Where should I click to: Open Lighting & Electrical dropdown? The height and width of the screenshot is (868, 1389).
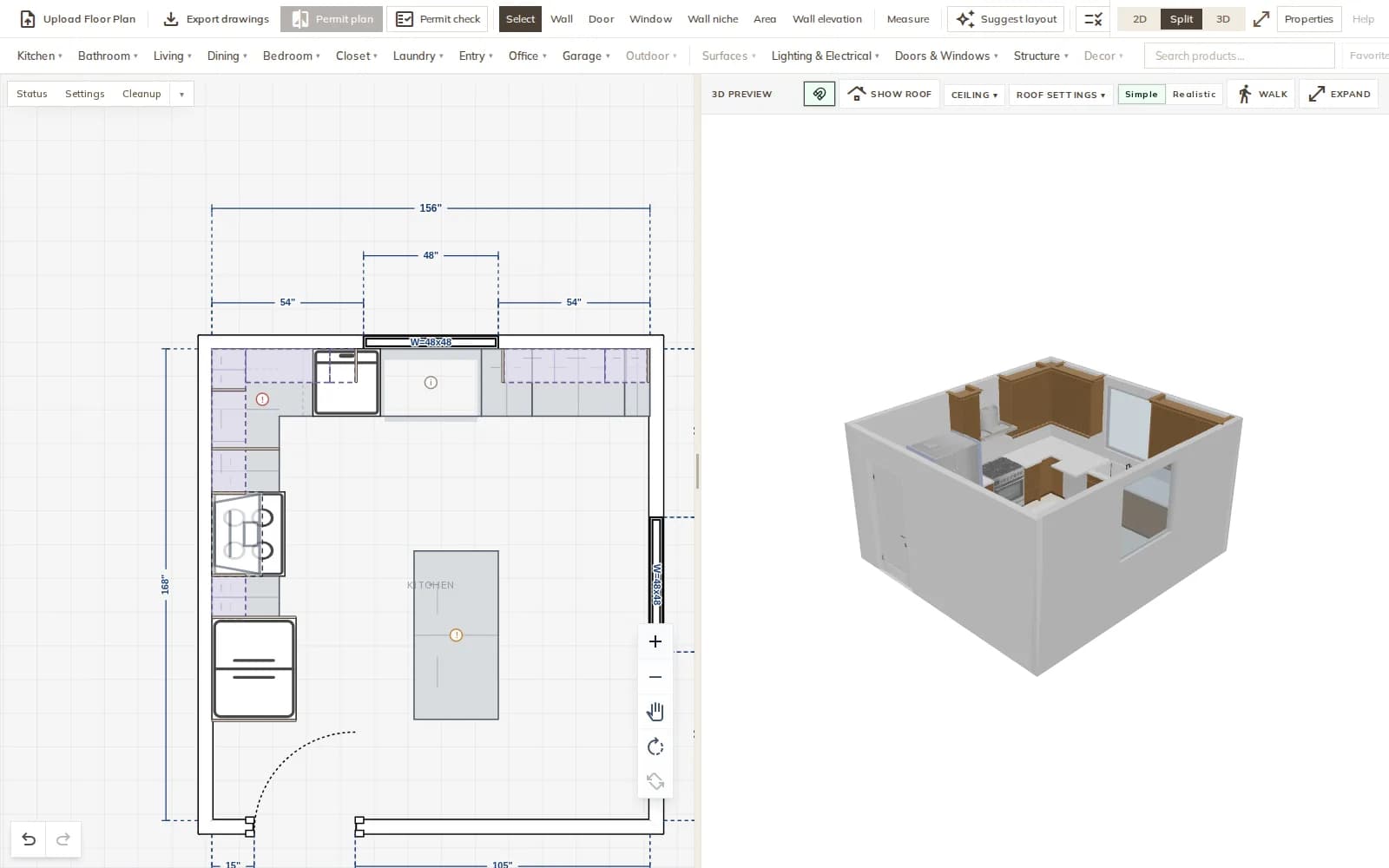click(825, 56)
